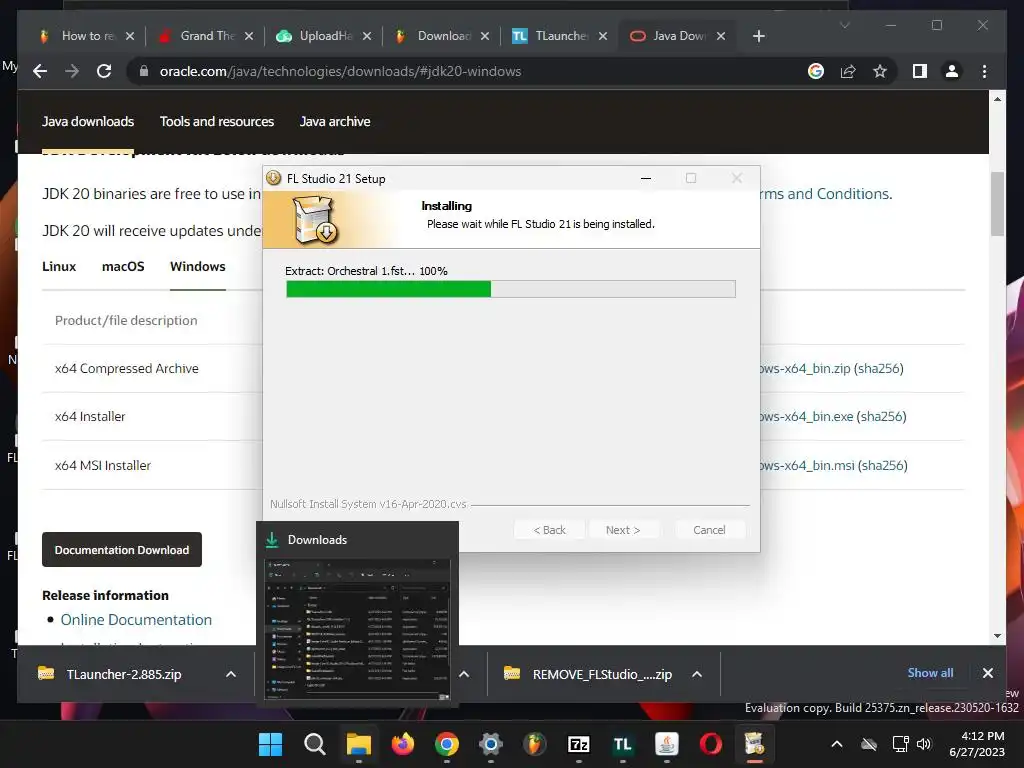
Task: Click the installation progress bar
Action: pos(511,289)
